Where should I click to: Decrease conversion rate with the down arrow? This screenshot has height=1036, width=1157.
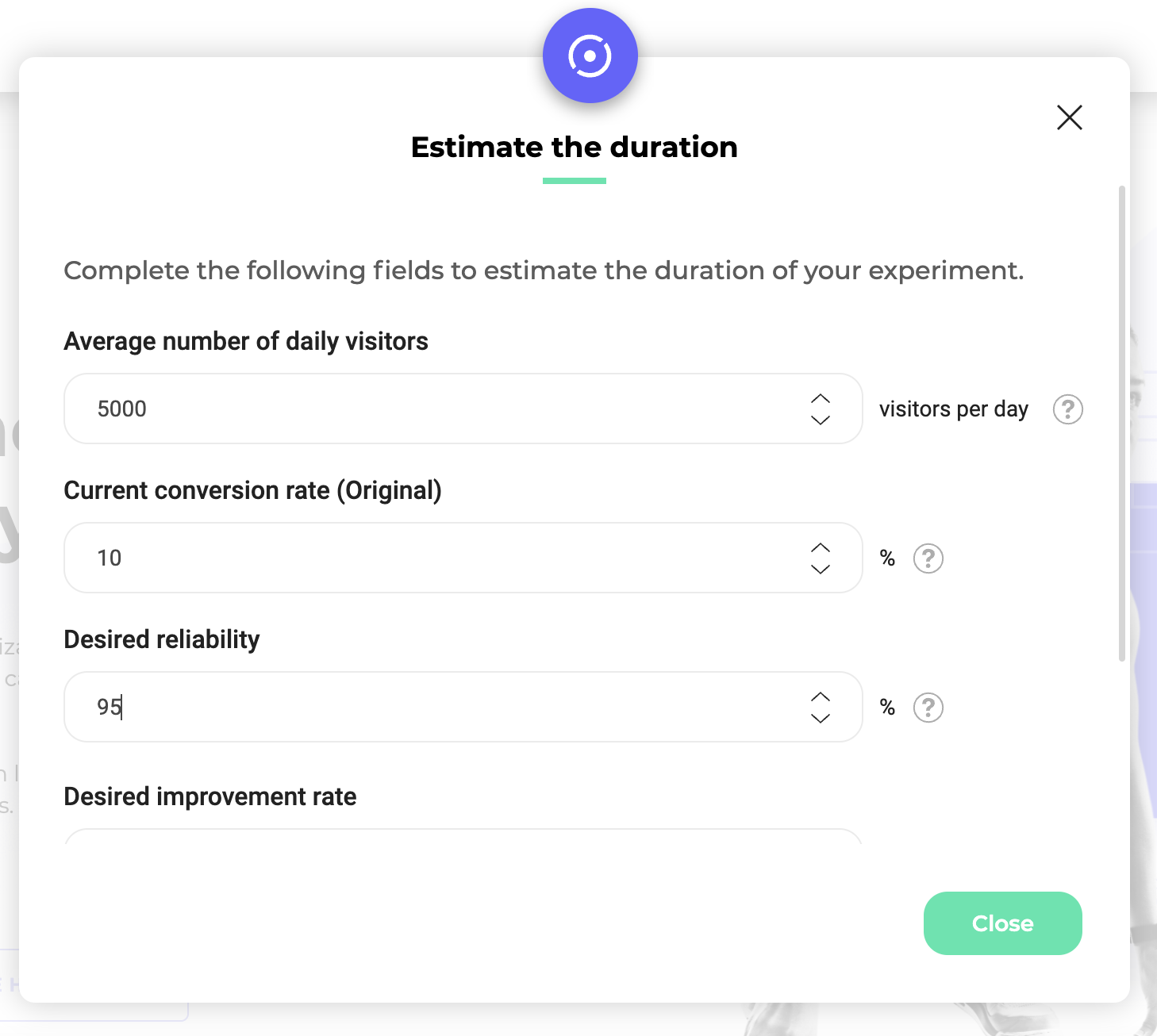point(821,570)
